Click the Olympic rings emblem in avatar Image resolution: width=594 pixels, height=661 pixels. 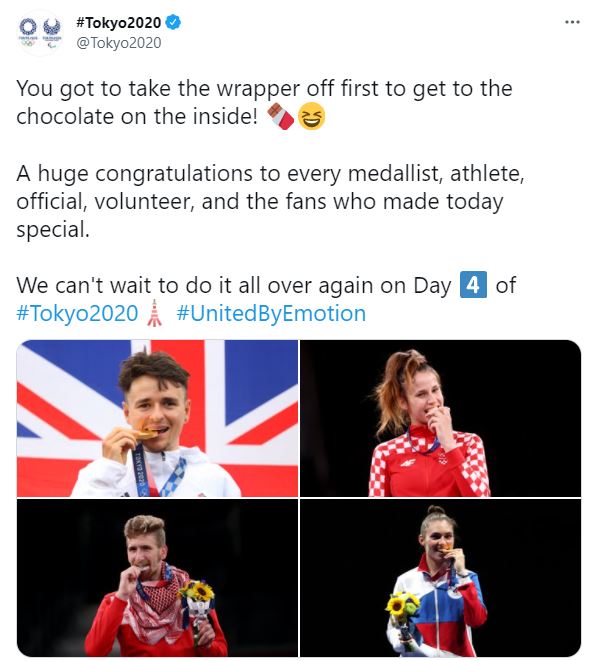click(28, 32)
